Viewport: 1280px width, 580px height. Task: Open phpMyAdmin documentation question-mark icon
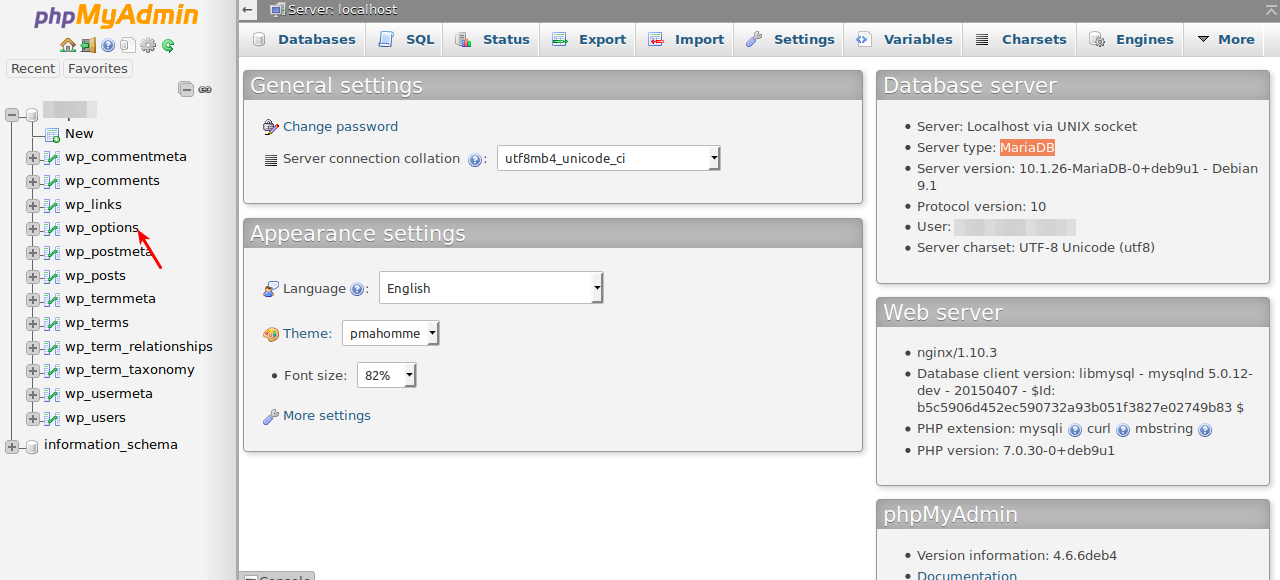(108, 45)
